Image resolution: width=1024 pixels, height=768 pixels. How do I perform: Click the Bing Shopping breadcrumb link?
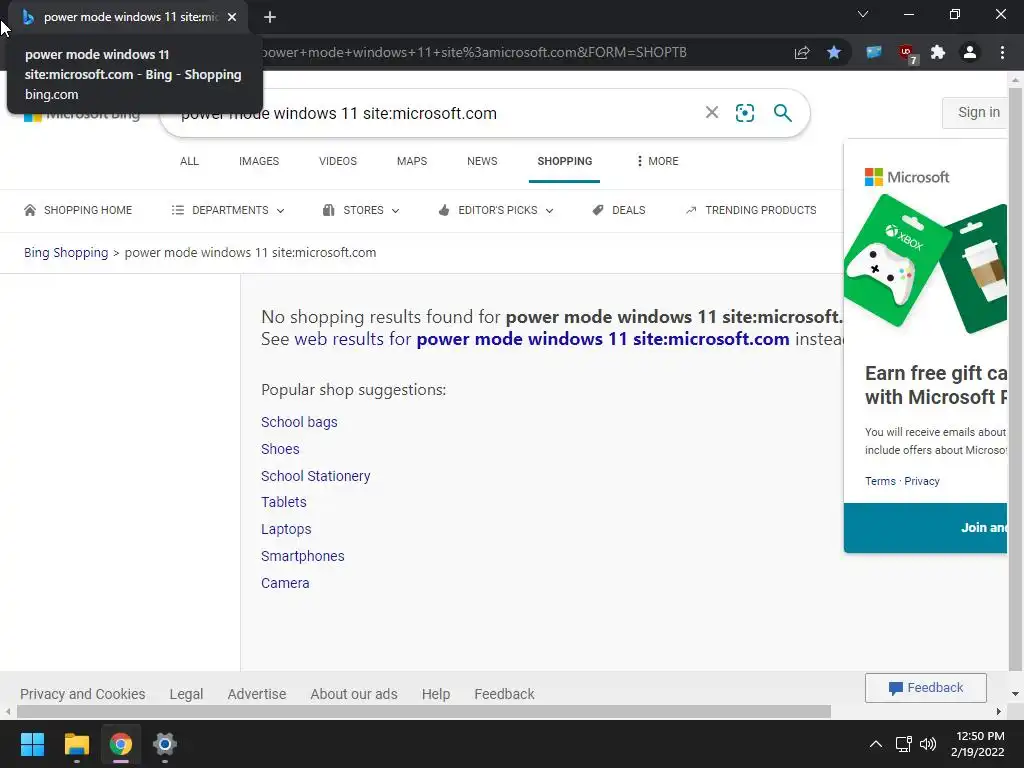(66, 253)
